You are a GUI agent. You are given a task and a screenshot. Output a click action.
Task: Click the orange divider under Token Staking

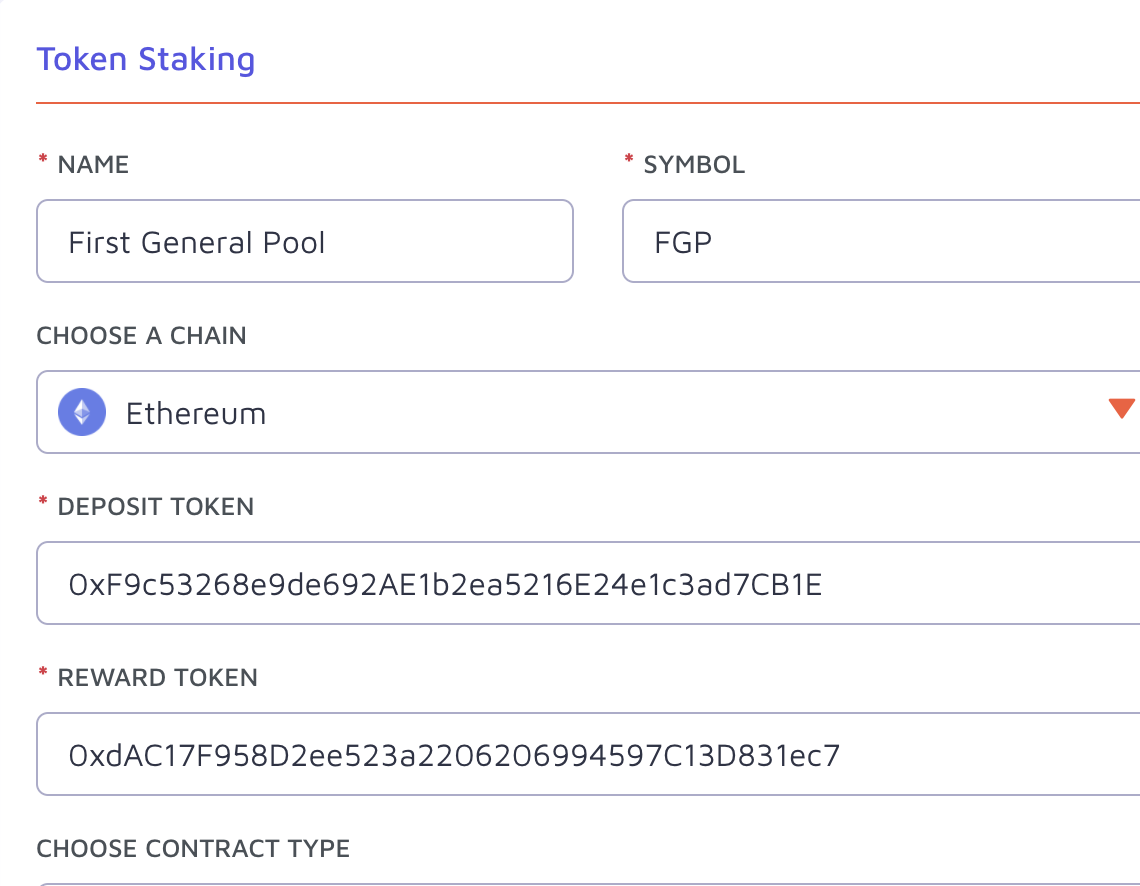point(588,103)
